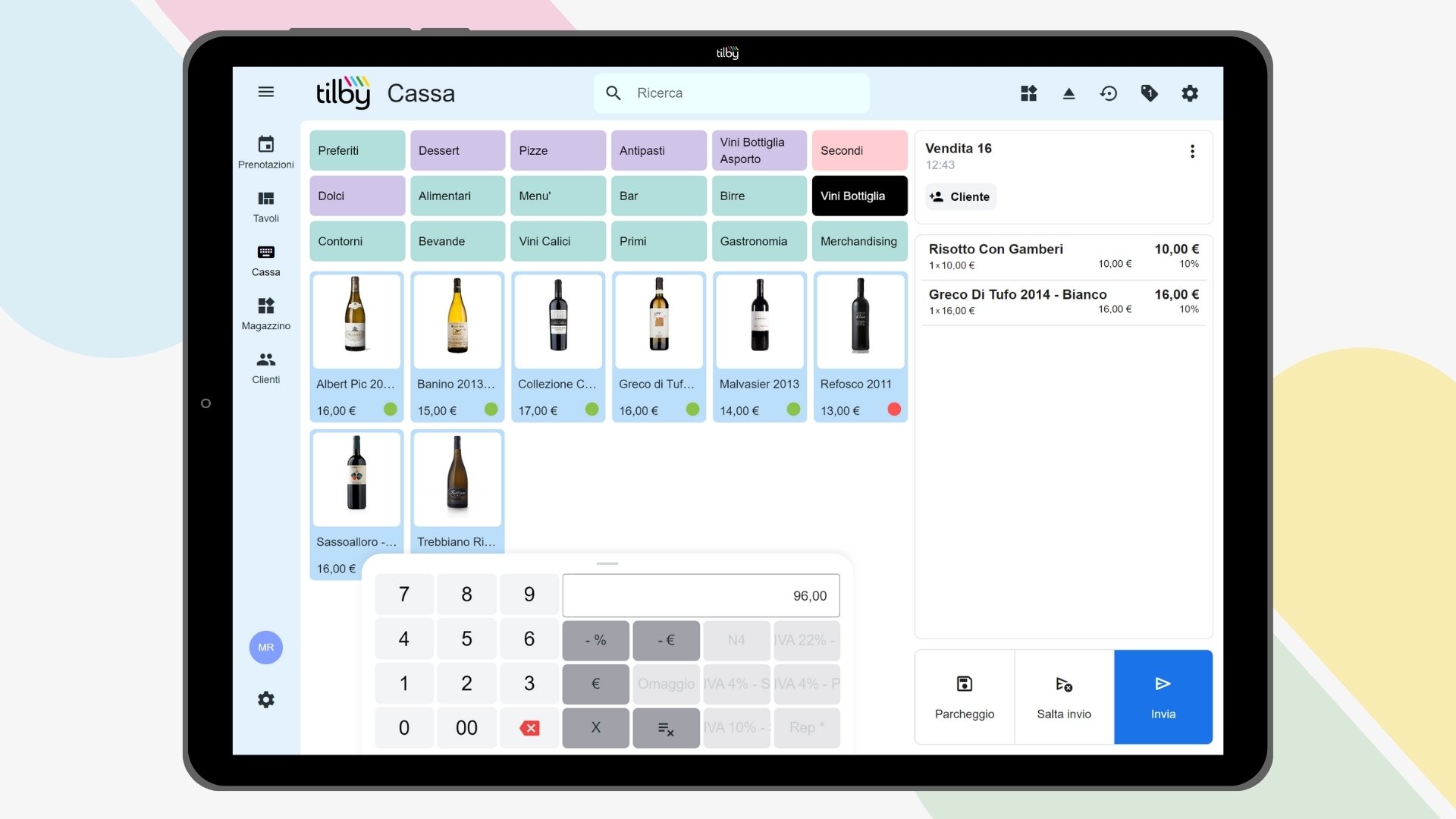1456x819 pixels.
Task: Switch to the Preferiti category tab
Action: [x=356, y=150]
